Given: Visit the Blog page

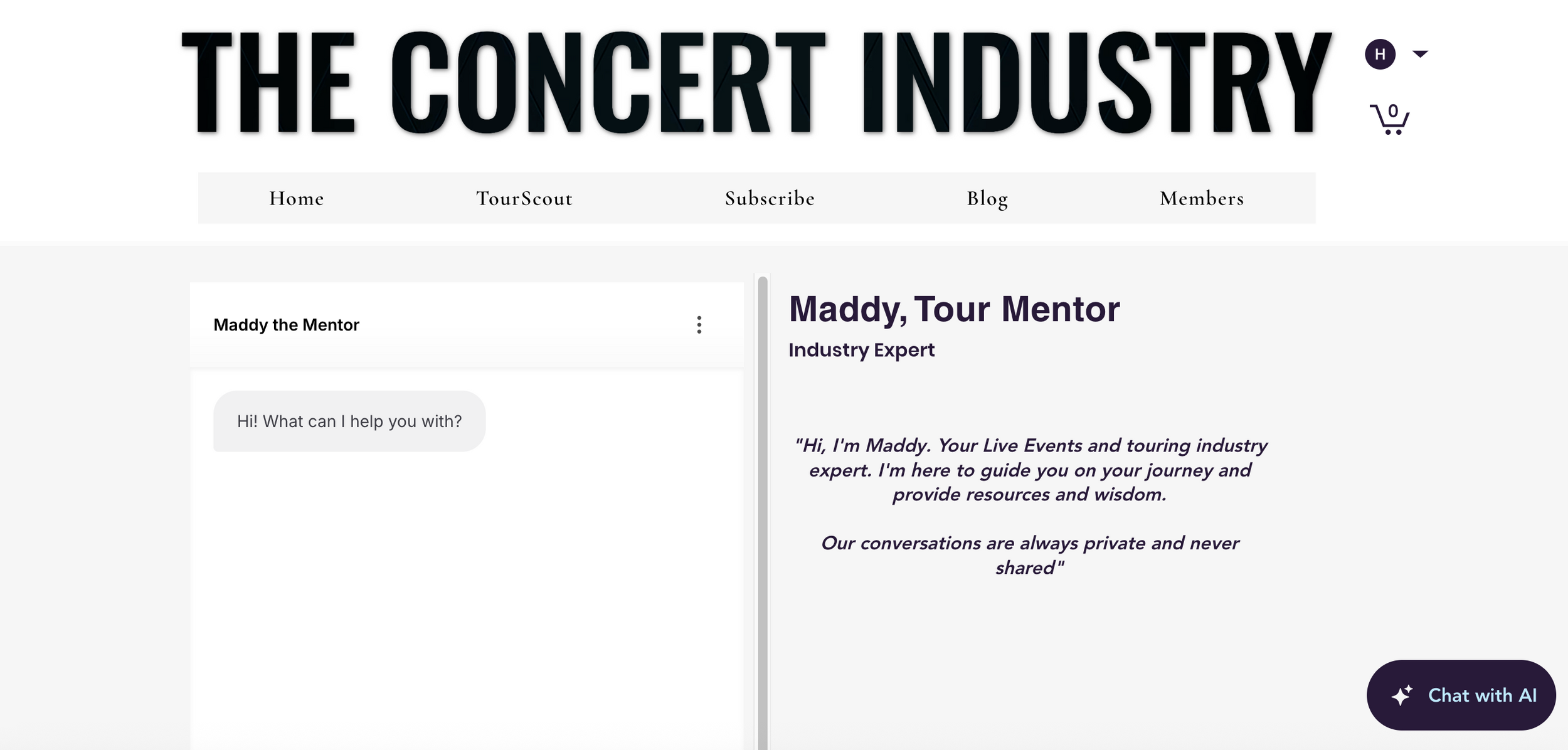Looking at the screenshot, I should [x=987, y=198].
